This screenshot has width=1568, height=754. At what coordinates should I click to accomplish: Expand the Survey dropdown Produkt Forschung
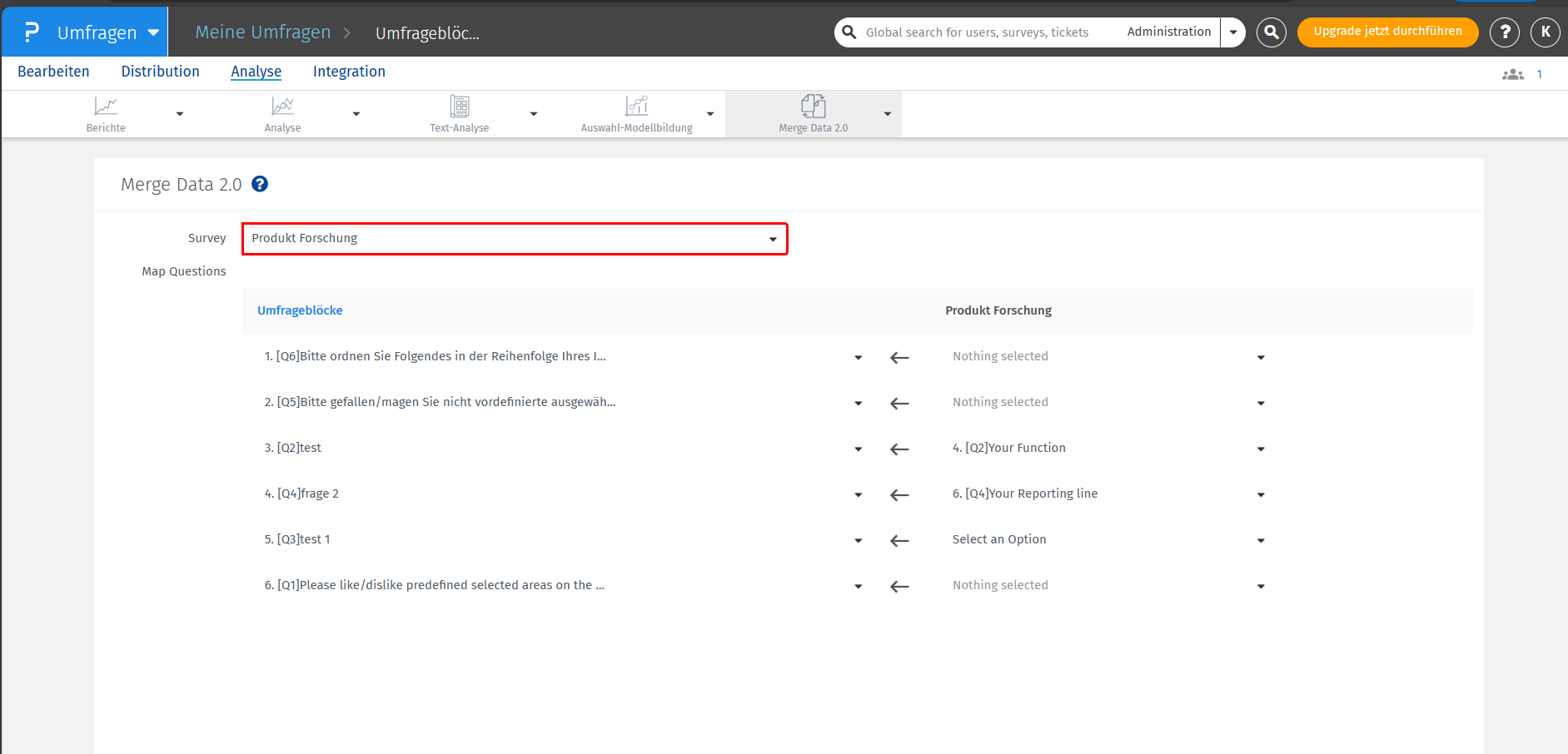(x=515, y=239)
